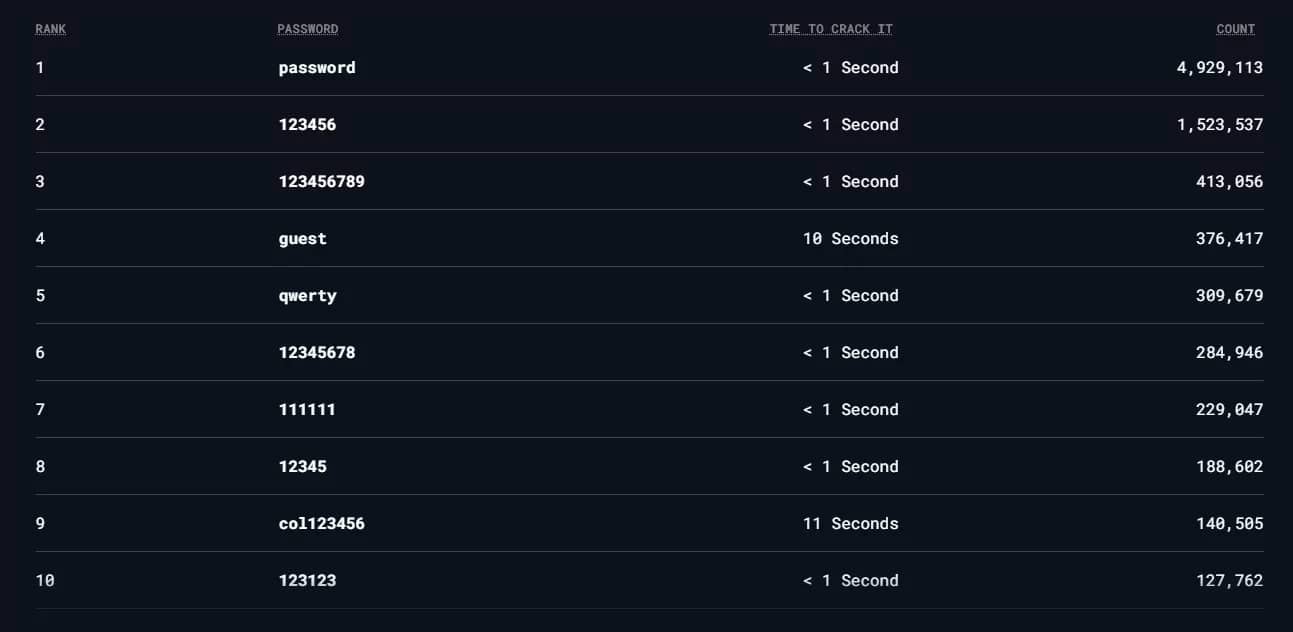1293x632 pixels.
Task: Select the '123456789' password text
Action: [x=321, y=182]
